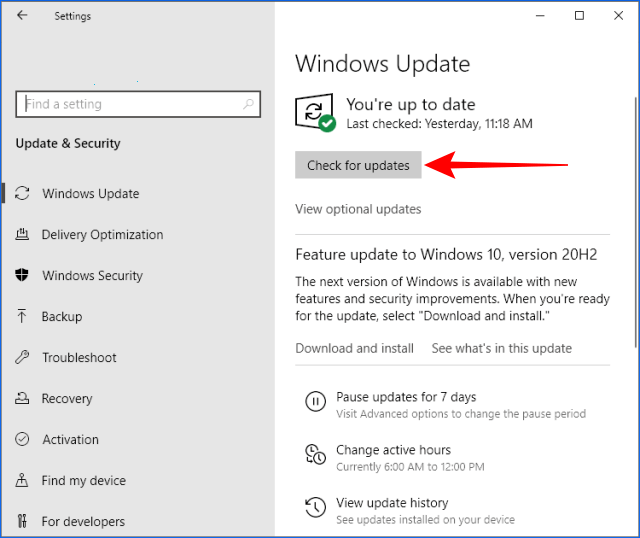Open Change active hours
This screenshot has width=640, height=538.
coord(393,450)
